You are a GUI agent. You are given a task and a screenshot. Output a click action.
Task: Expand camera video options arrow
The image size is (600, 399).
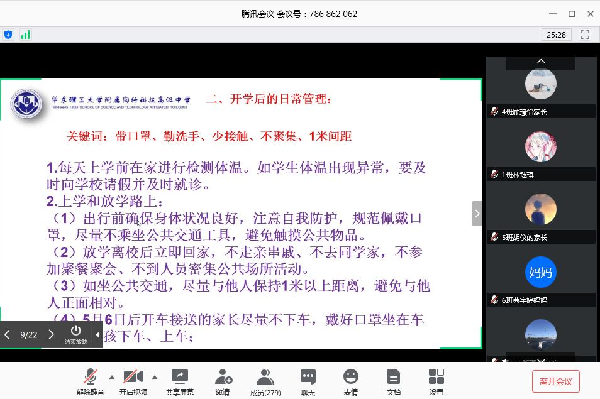[155, 378]
